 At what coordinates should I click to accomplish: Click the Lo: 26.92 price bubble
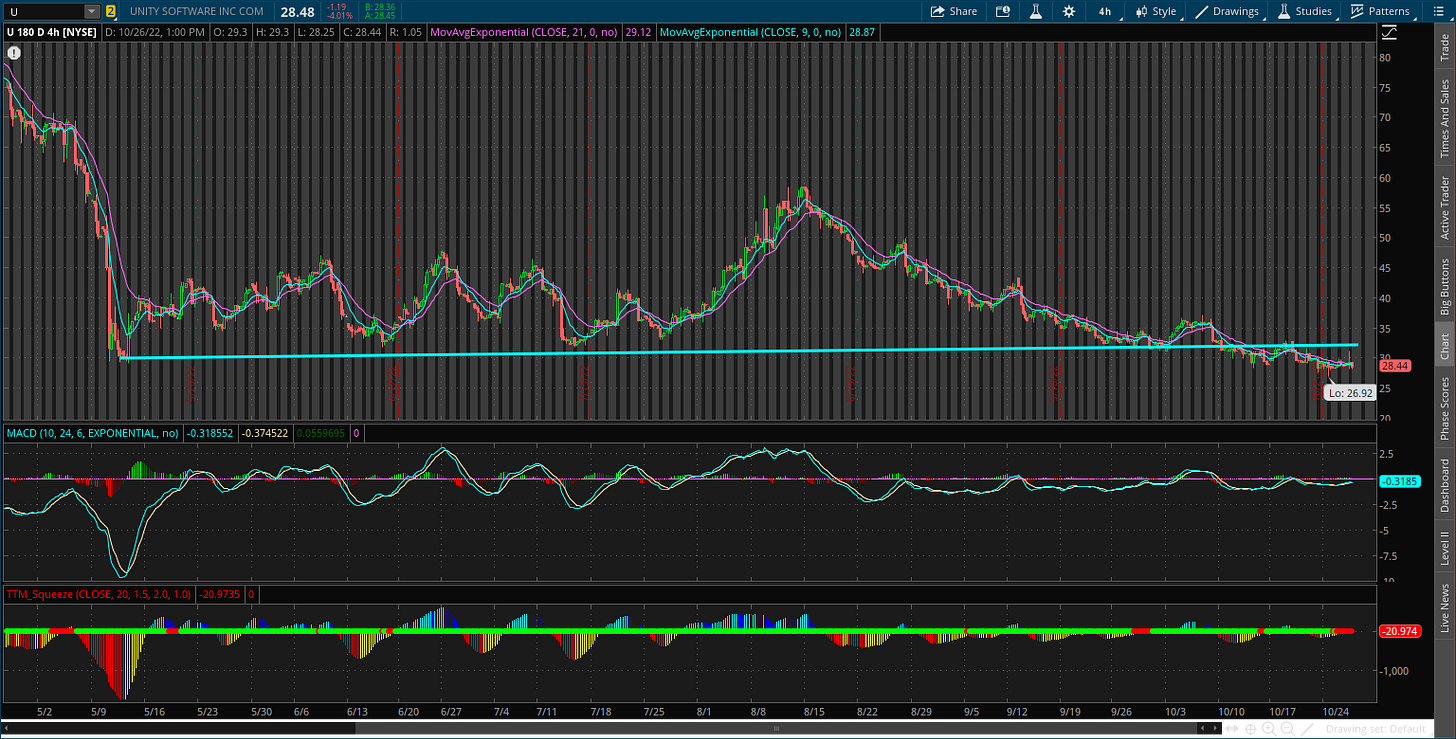1350,393
